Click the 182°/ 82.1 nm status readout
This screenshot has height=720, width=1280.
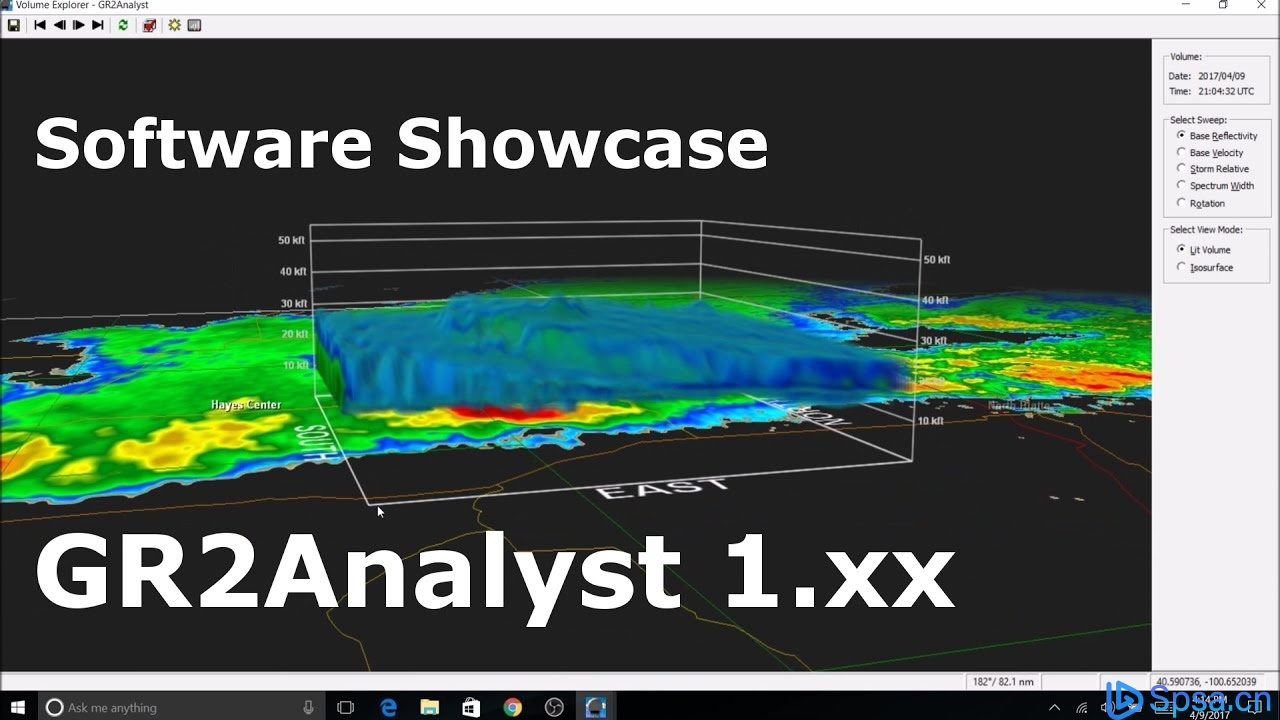pos(1003,682)
